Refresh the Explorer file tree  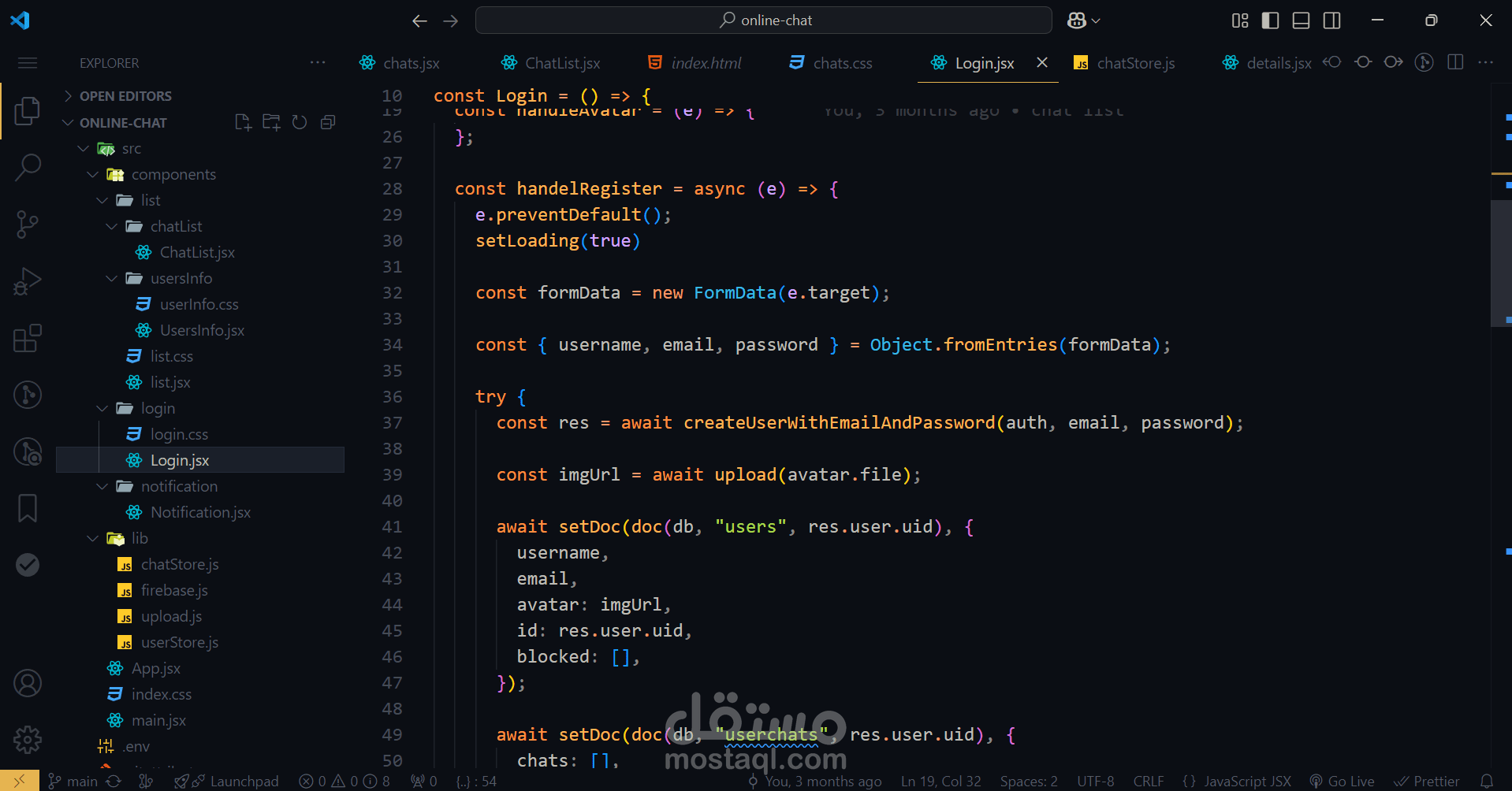click(300, 122)
